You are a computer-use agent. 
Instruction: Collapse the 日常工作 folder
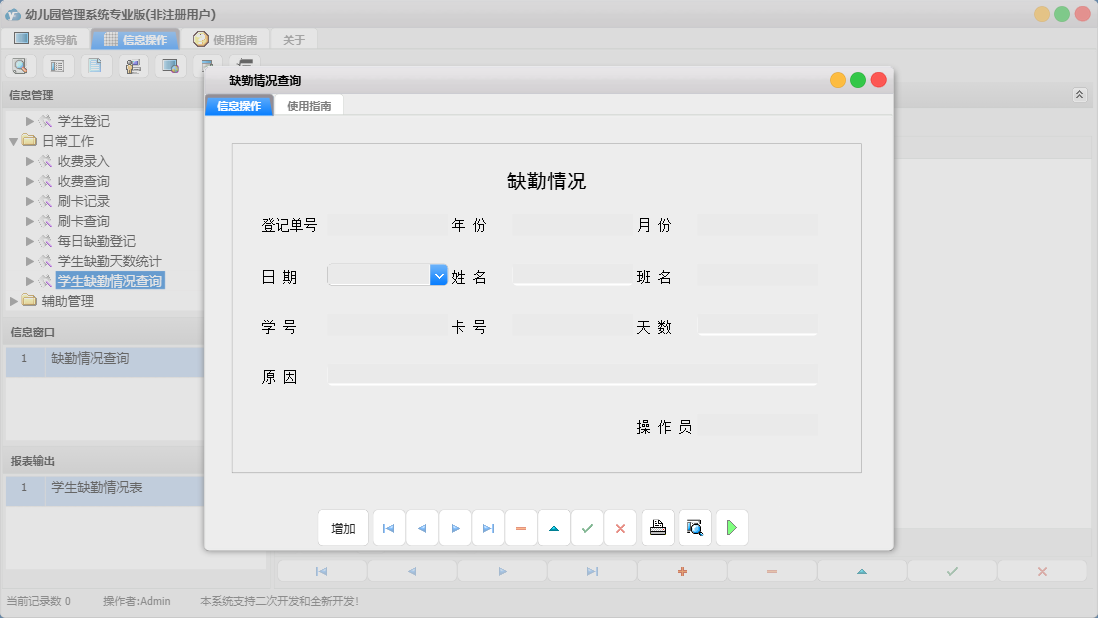coord(13,141)
